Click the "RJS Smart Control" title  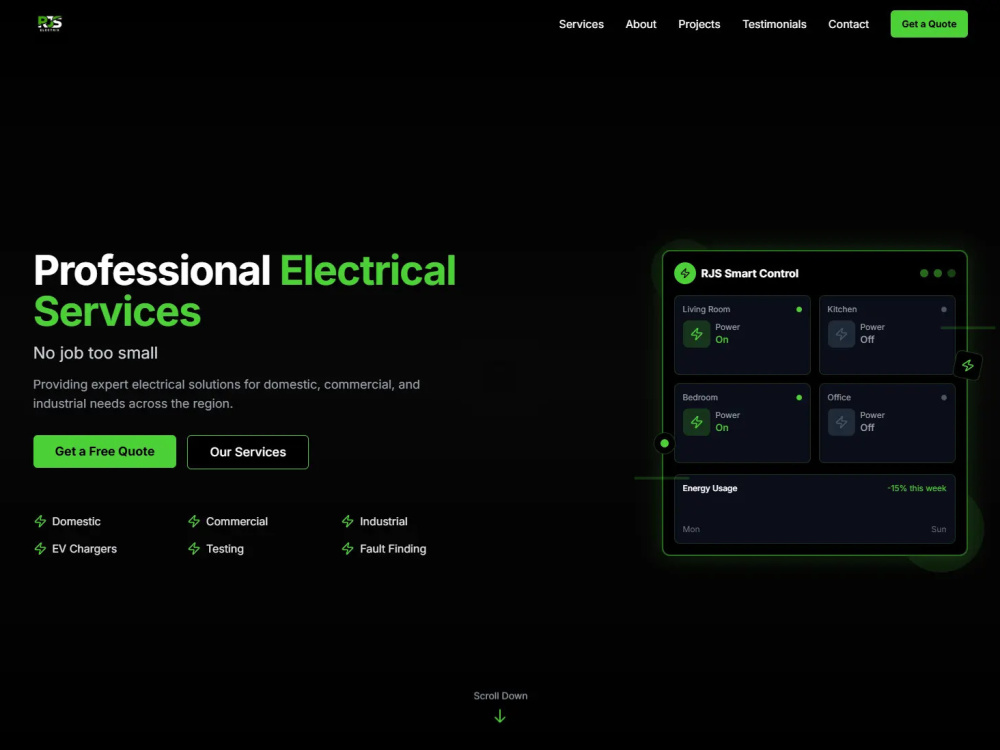(749, 274)
